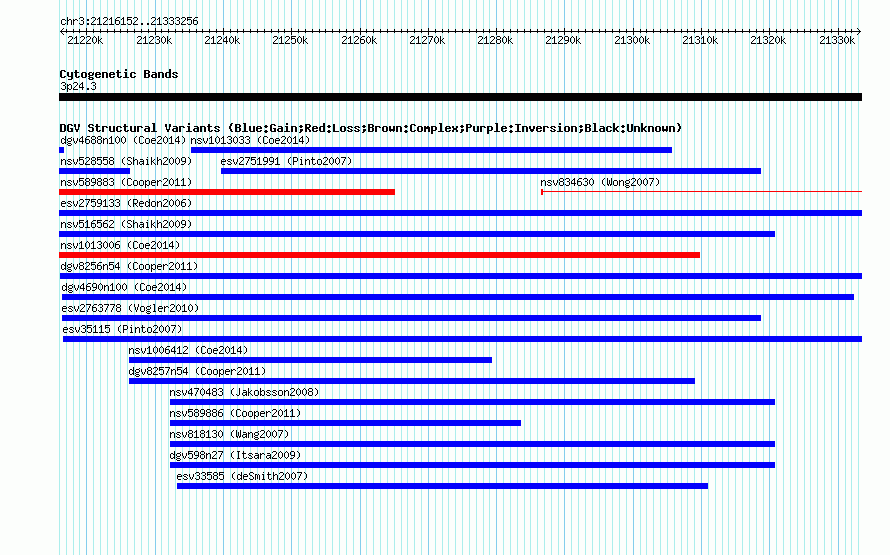Open the dgv4690n100 (Coe2014) variant
The image size is (890, 555).
[124, 287]
